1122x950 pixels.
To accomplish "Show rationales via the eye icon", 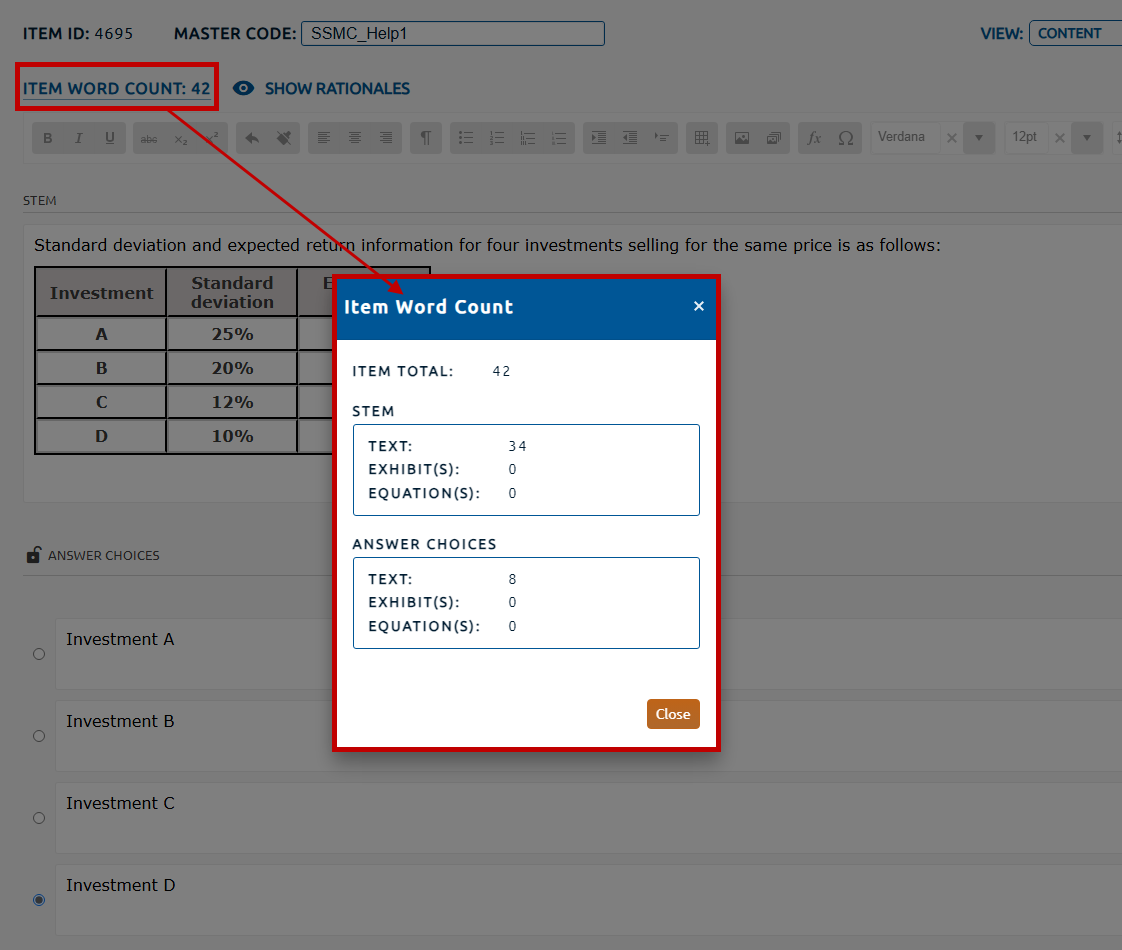I will point(243,88).
